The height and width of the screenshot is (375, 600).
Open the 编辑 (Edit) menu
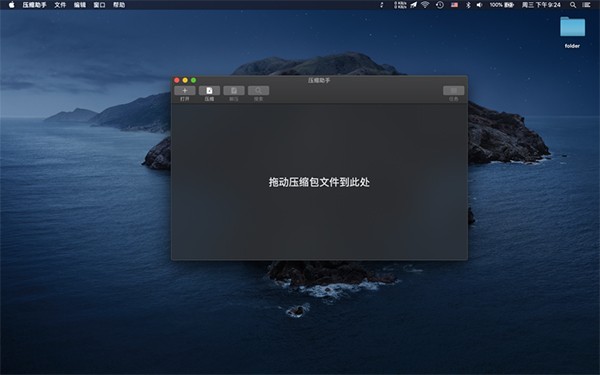[80, 5]
